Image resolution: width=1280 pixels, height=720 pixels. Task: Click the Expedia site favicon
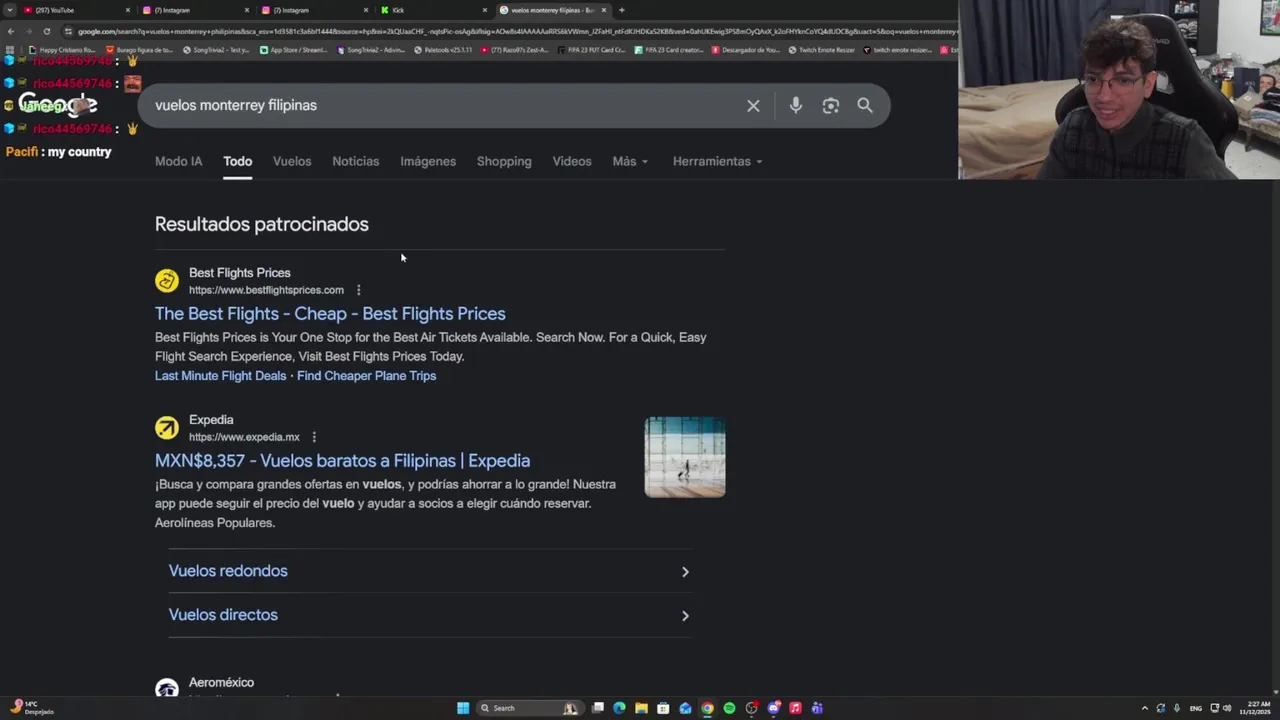coord(167,428)
